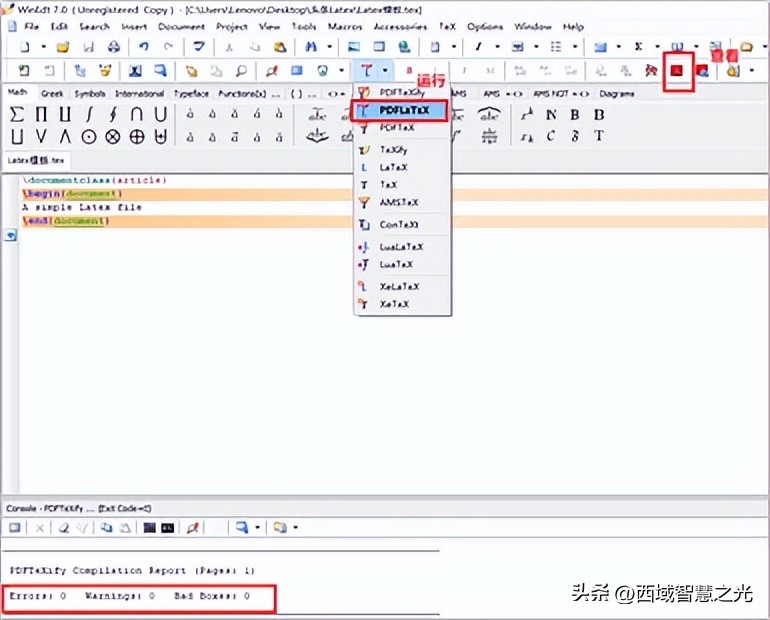Expand the TeX compiler dropdown arrow
The image size is (770, 620).
385,71
